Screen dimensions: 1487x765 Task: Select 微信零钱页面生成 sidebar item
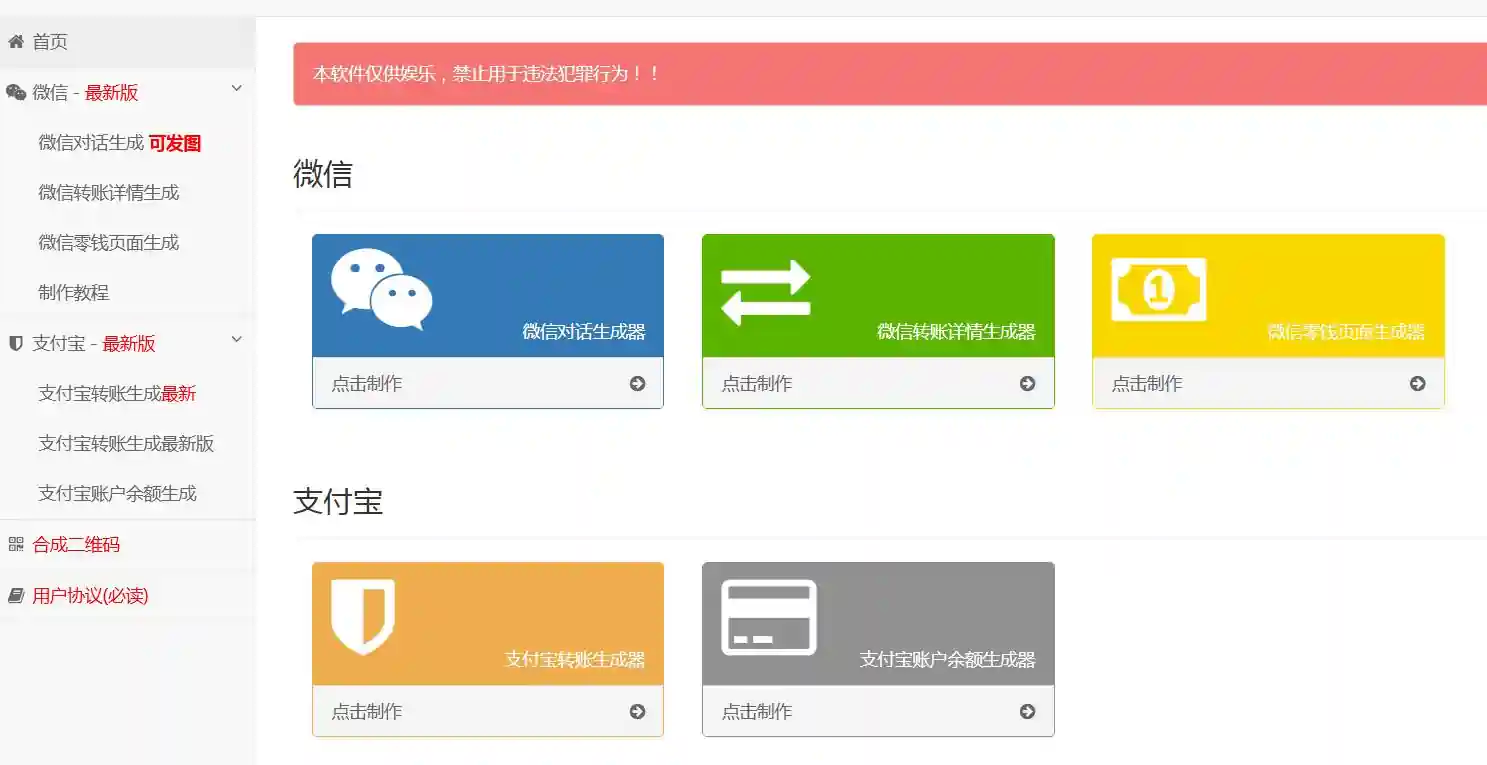[x=108, y=243]
